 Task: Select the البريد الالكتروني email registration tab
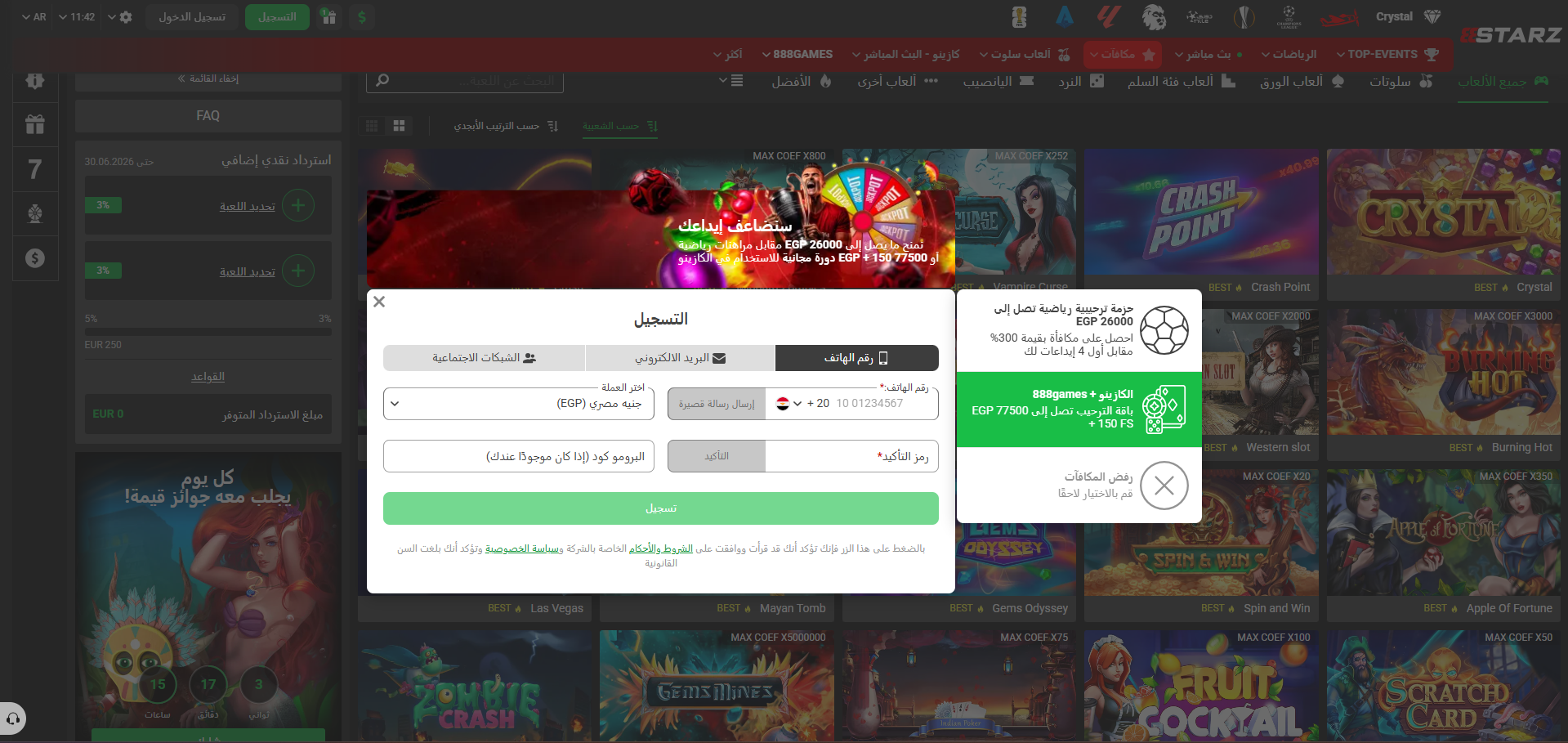680,358
